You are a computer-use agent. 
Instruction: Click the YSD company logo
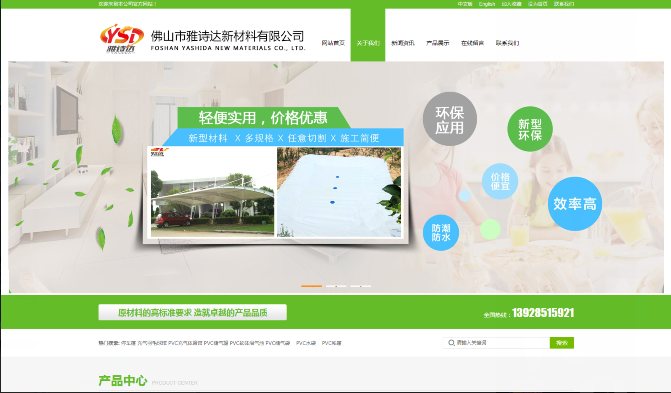coord(122,39)
